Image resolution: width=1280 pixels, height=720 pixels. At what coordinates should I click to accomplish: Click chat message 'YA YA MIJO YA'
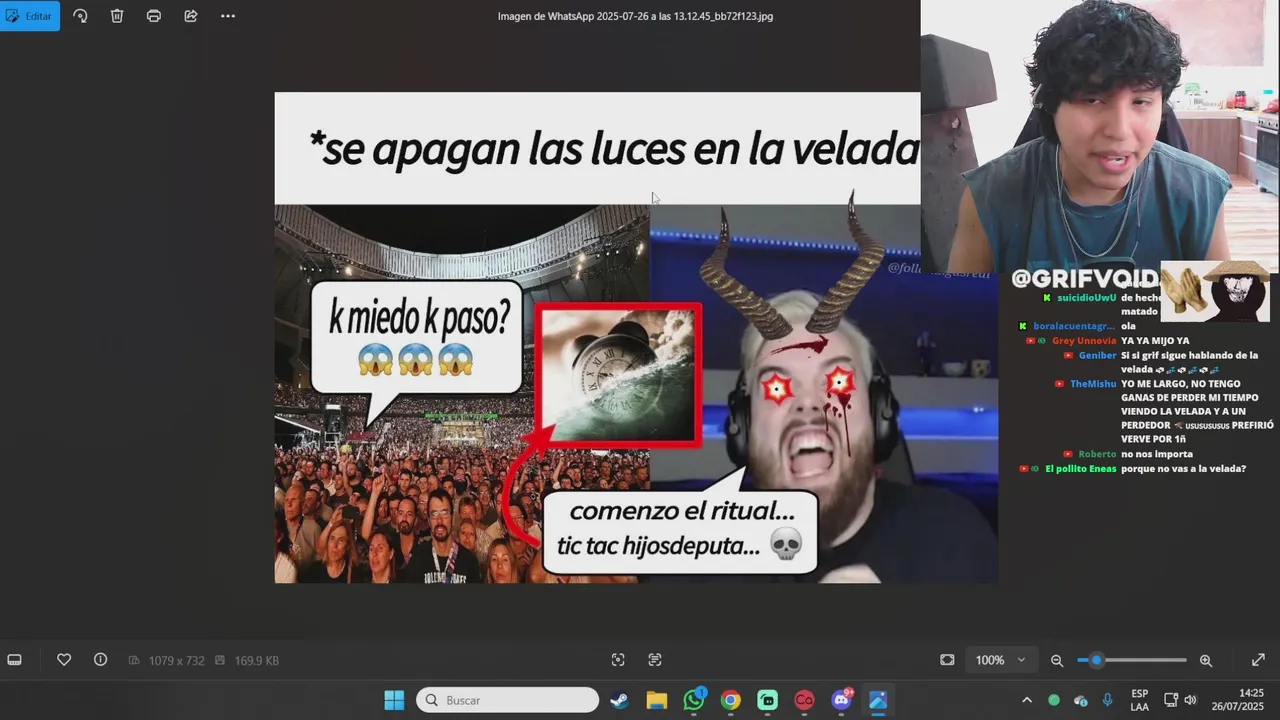pyautogui.click(x=1155, y=341)
